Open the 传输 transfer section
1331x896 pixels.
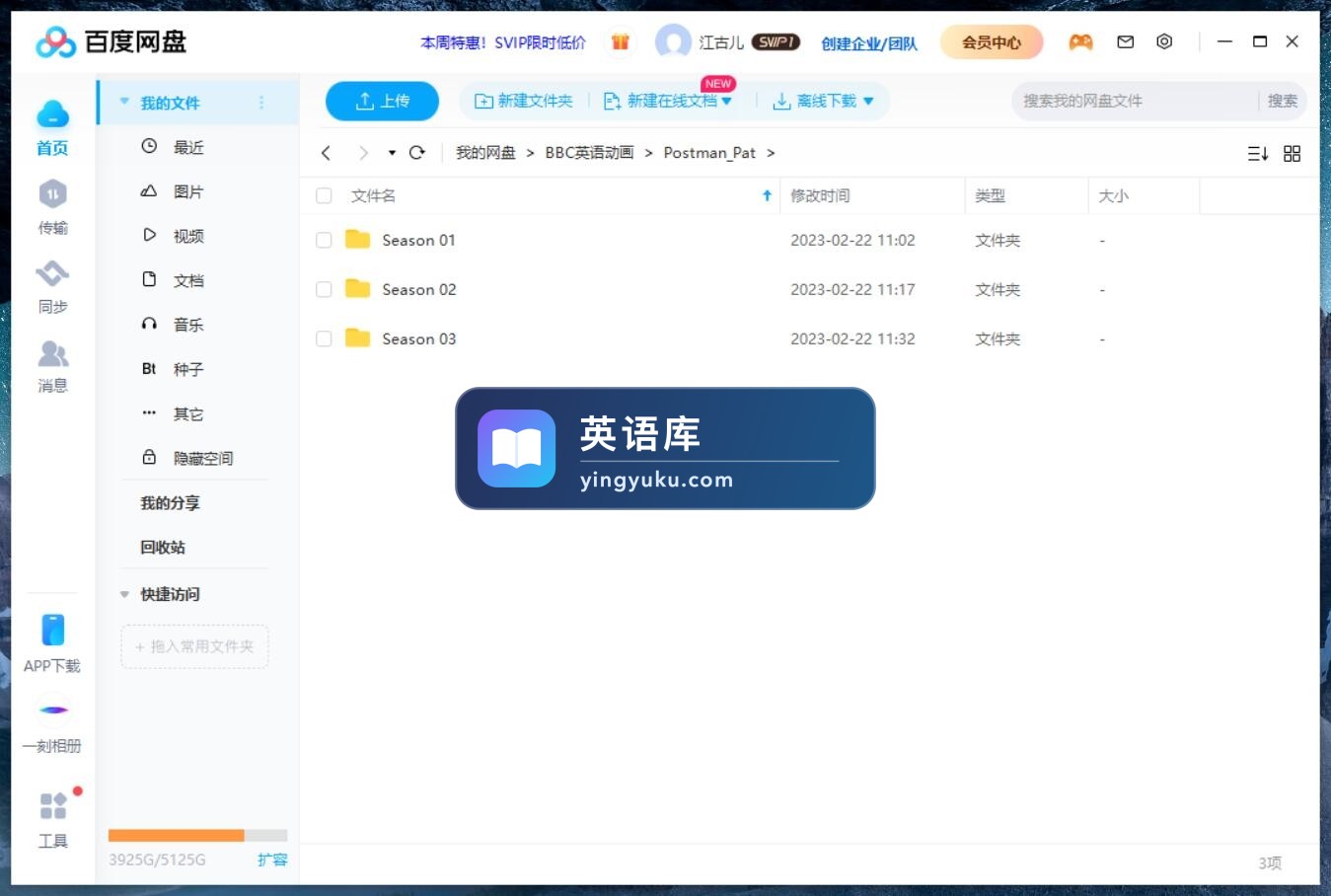(x=52, y=193)
